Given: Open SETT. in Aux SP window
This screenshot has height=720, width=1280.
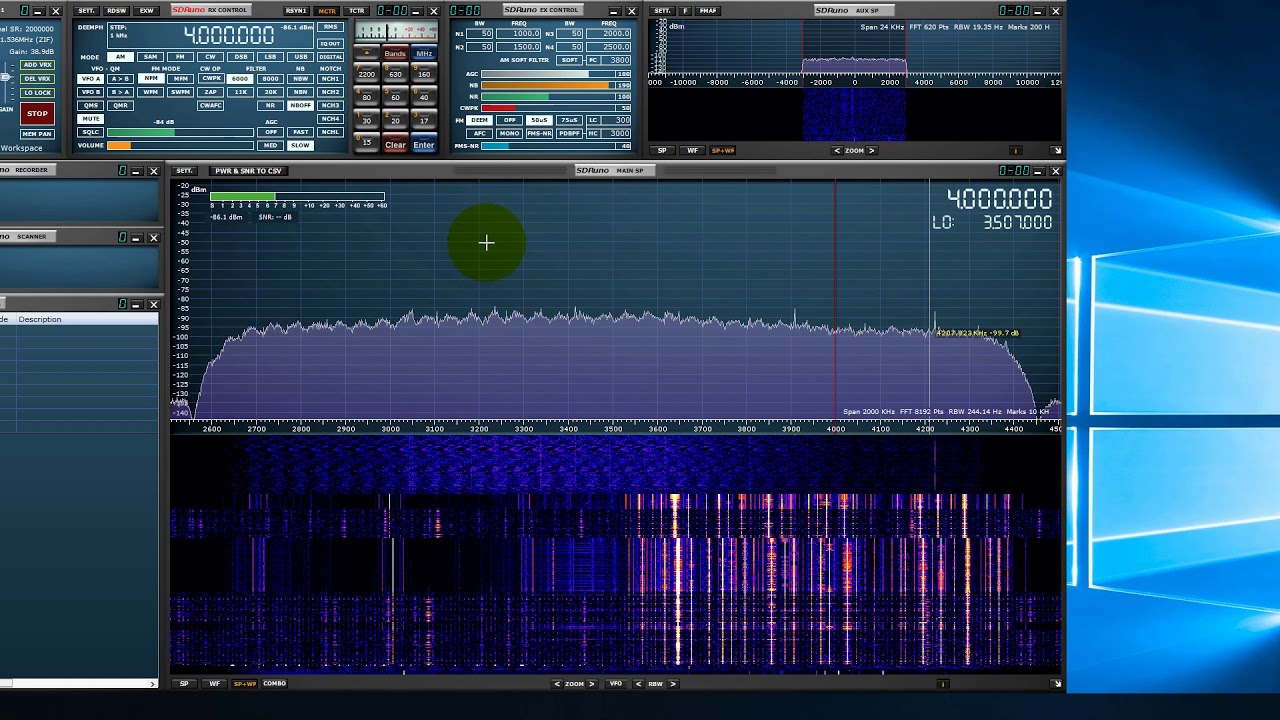Looking at the screenshot, I should (662, 11).
